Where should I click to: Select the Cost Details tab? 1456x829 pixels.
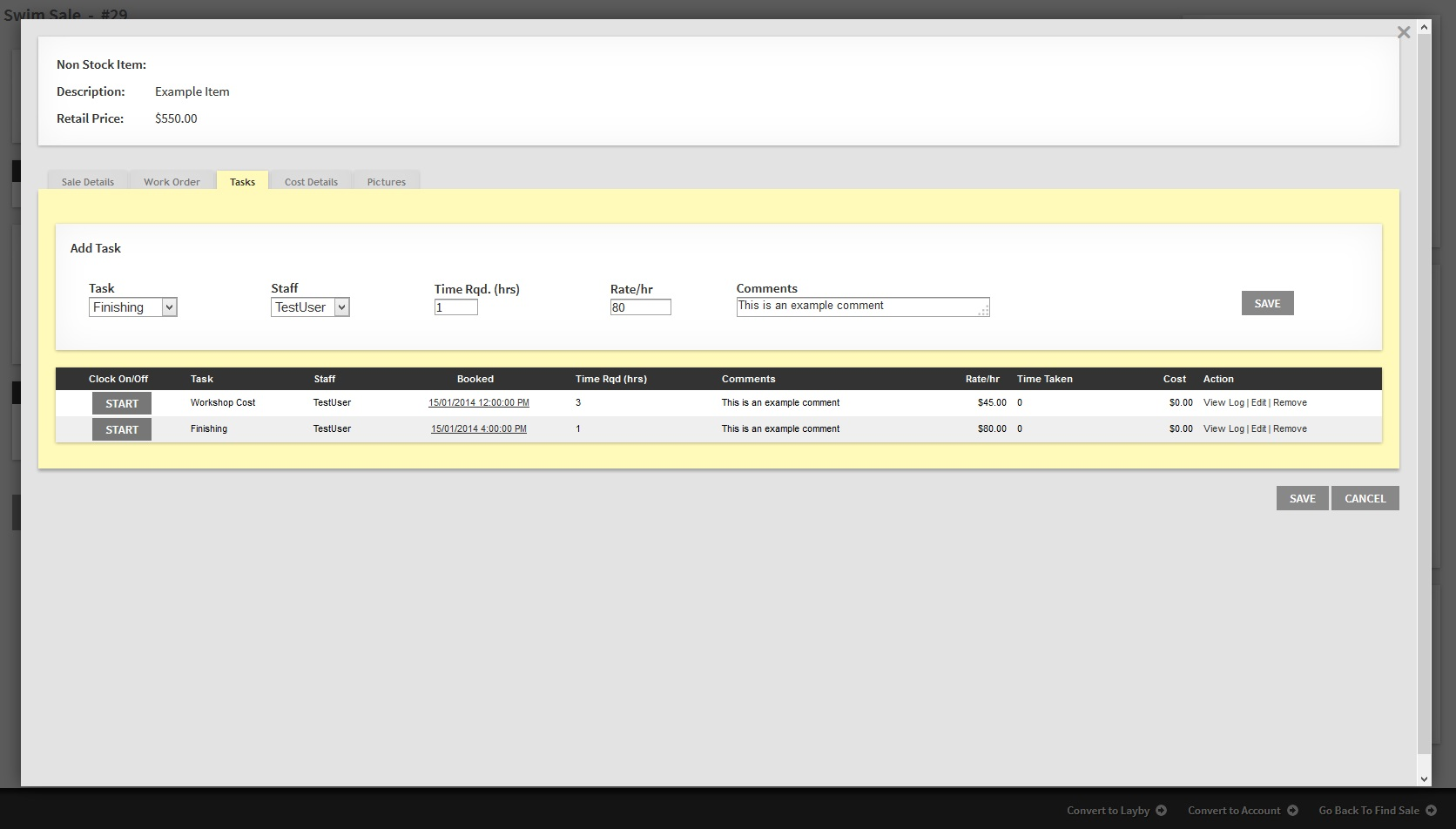(311, 181)
